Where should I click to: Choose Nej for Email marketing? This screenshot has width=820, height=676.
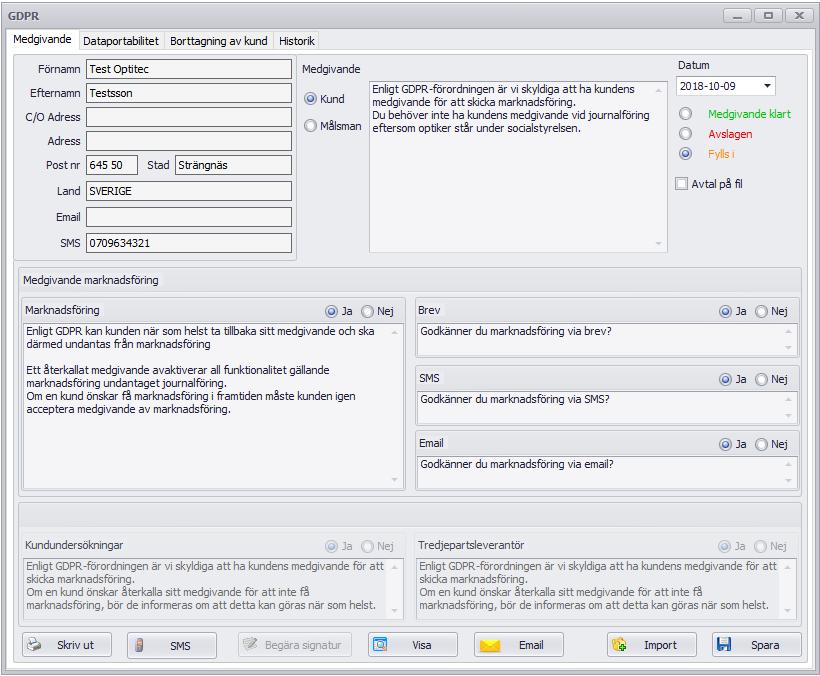[761, 444]
